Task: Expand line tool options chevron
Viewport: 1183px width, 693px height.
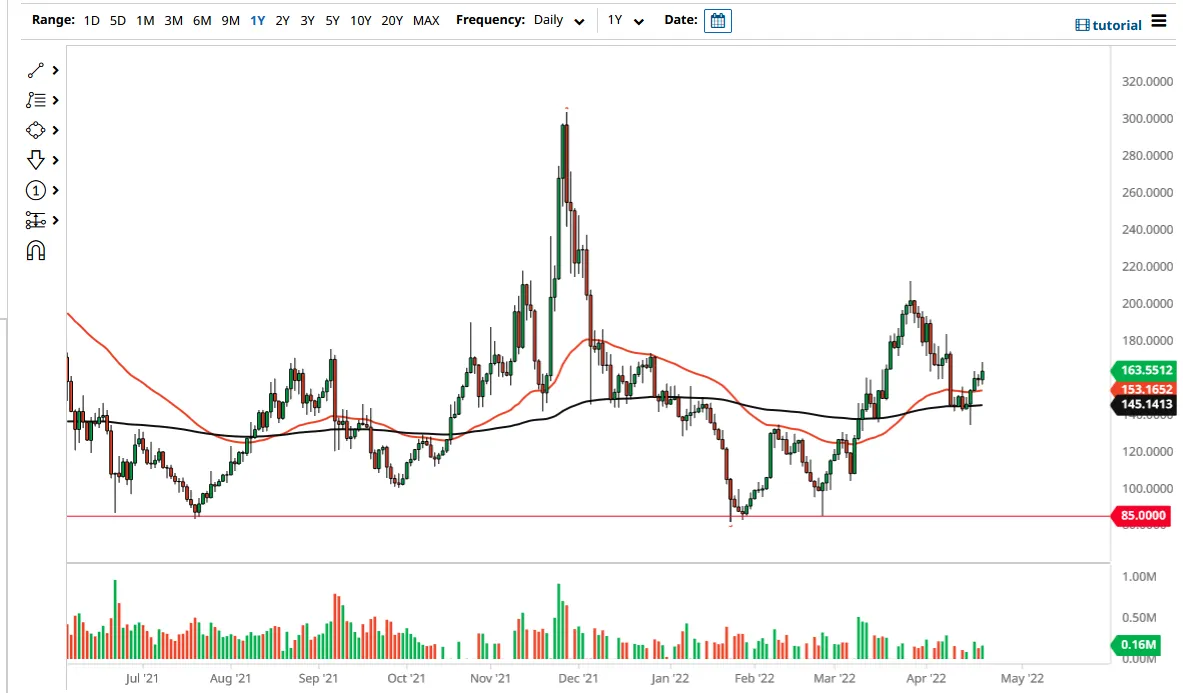Action: coord(55,70)
